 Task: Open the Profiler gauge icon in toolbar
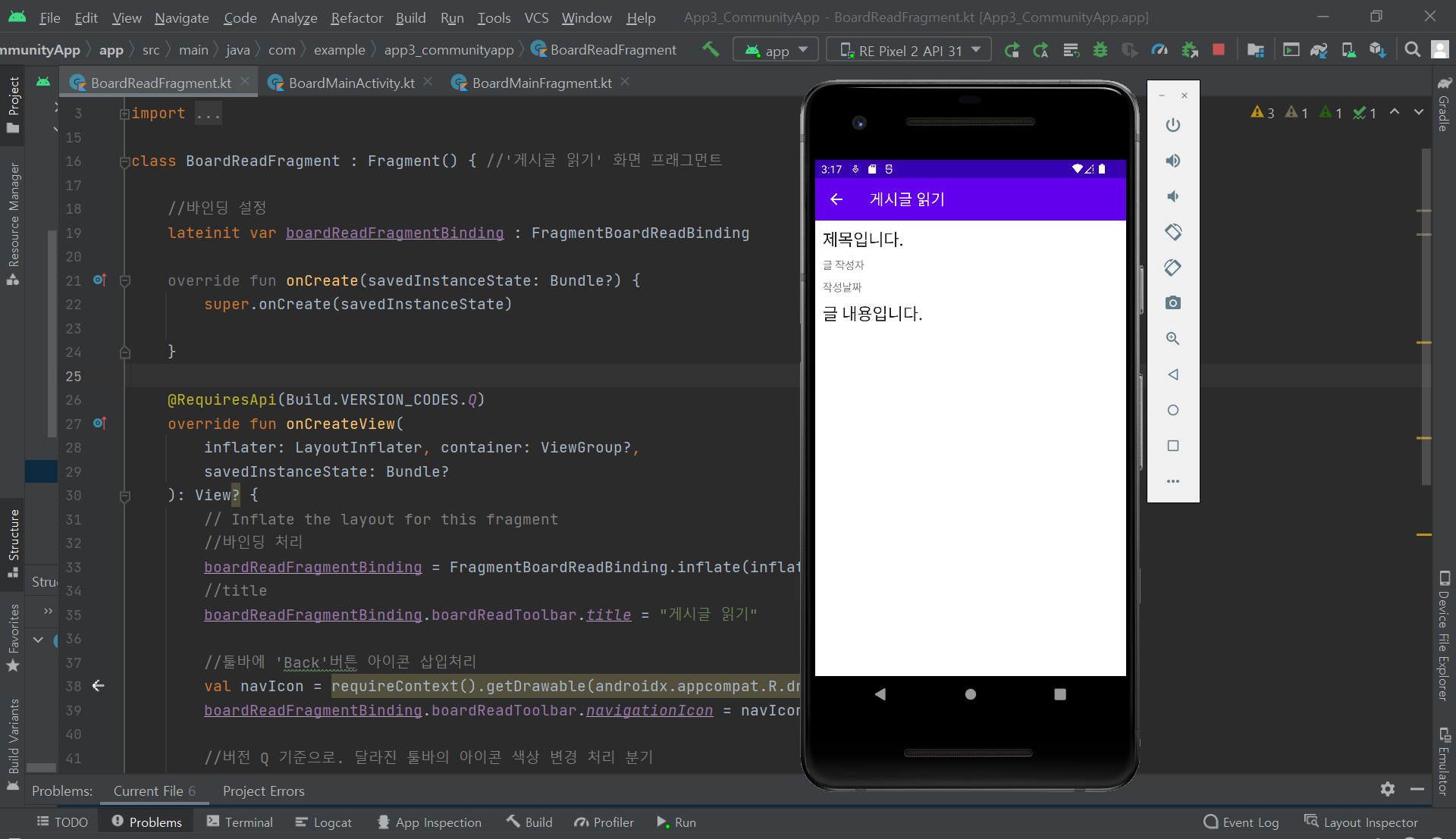[x=1159, y=50]
